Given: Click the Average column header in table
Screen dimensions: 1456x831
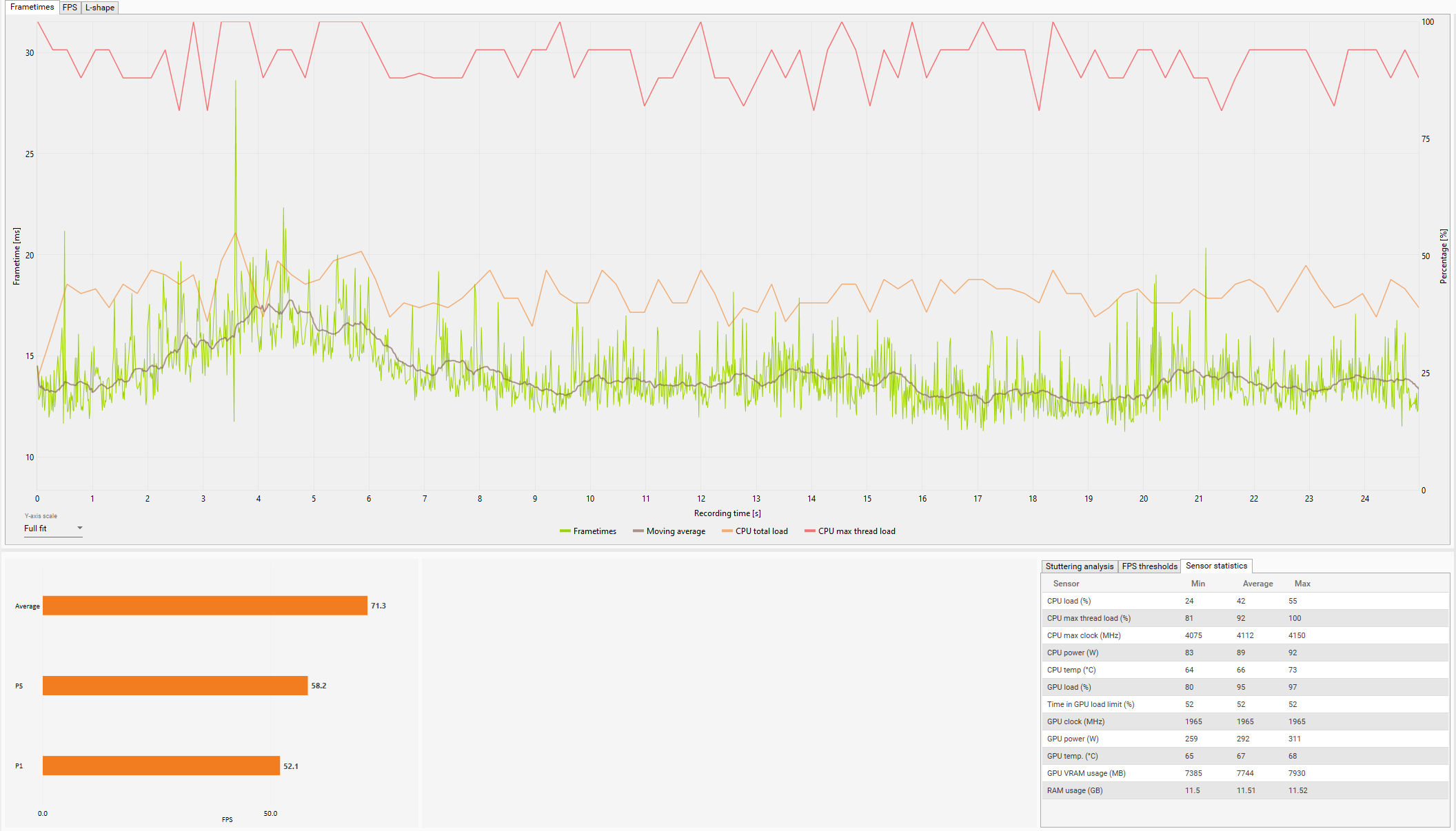Looking at the screenshot, I should click(x=1257, y=584).
